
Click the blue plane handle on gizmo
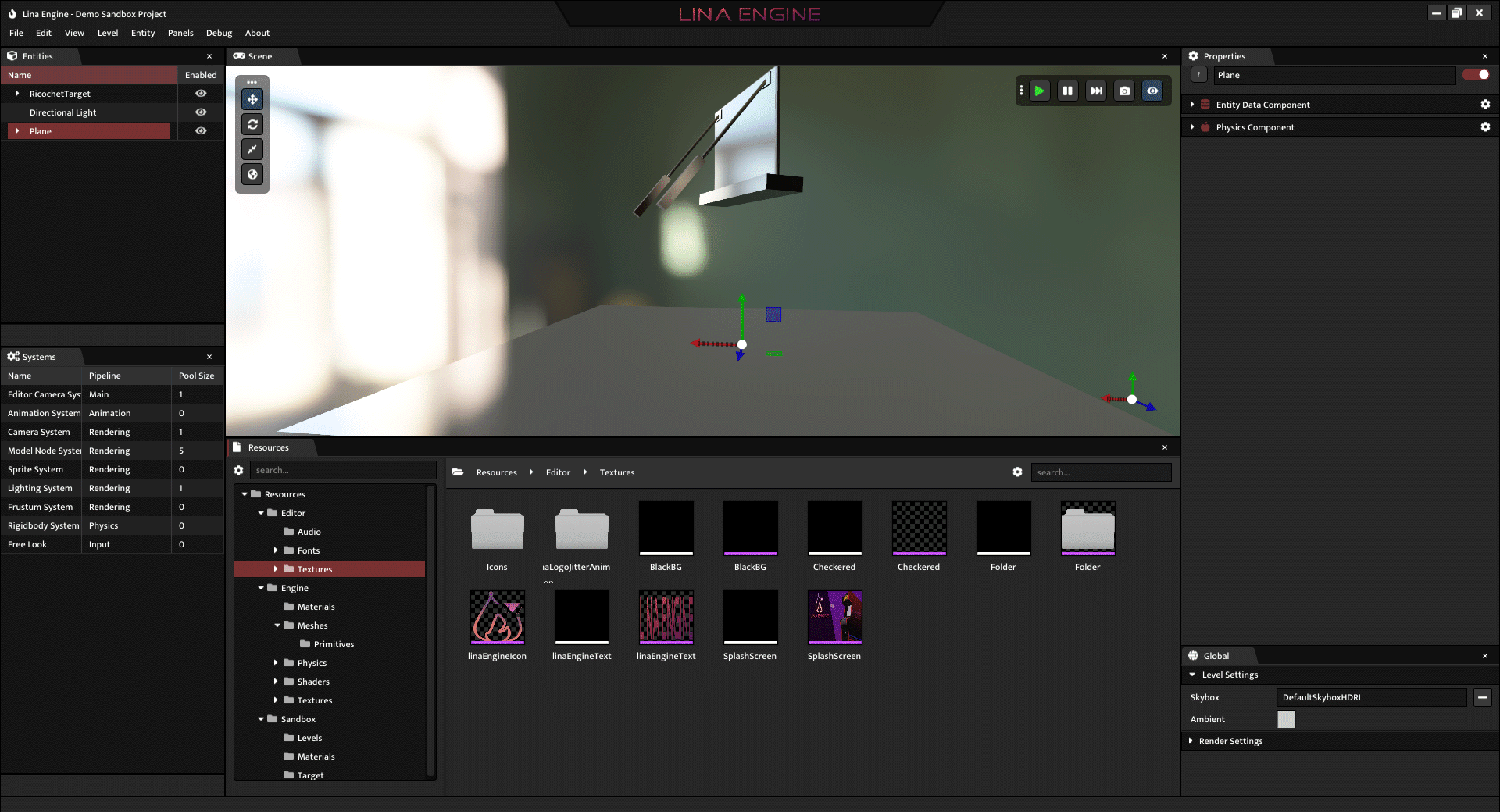pos(773,315)
